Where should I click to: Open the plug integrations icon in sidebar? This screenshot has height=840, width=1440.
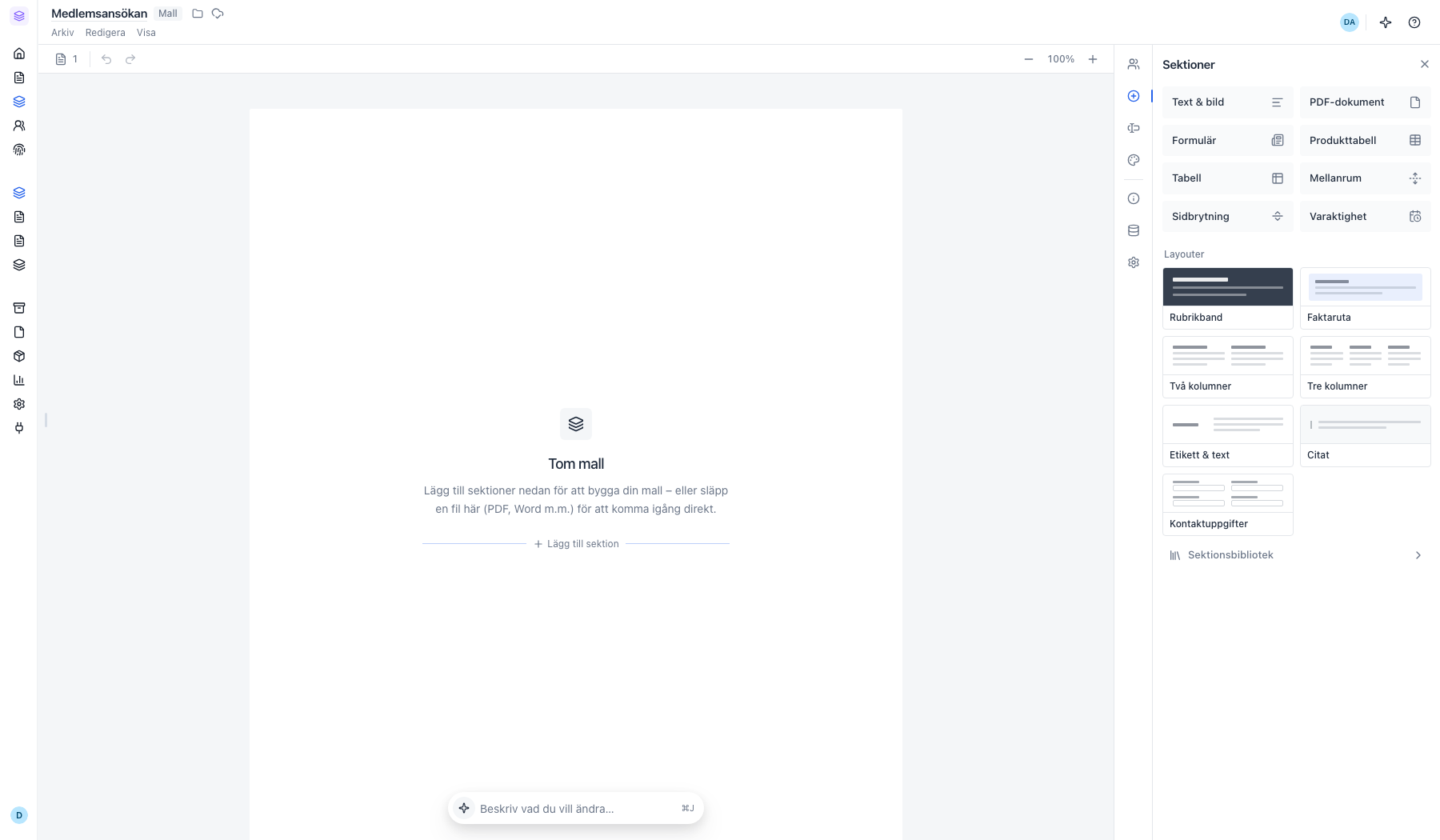coord(19,428)
